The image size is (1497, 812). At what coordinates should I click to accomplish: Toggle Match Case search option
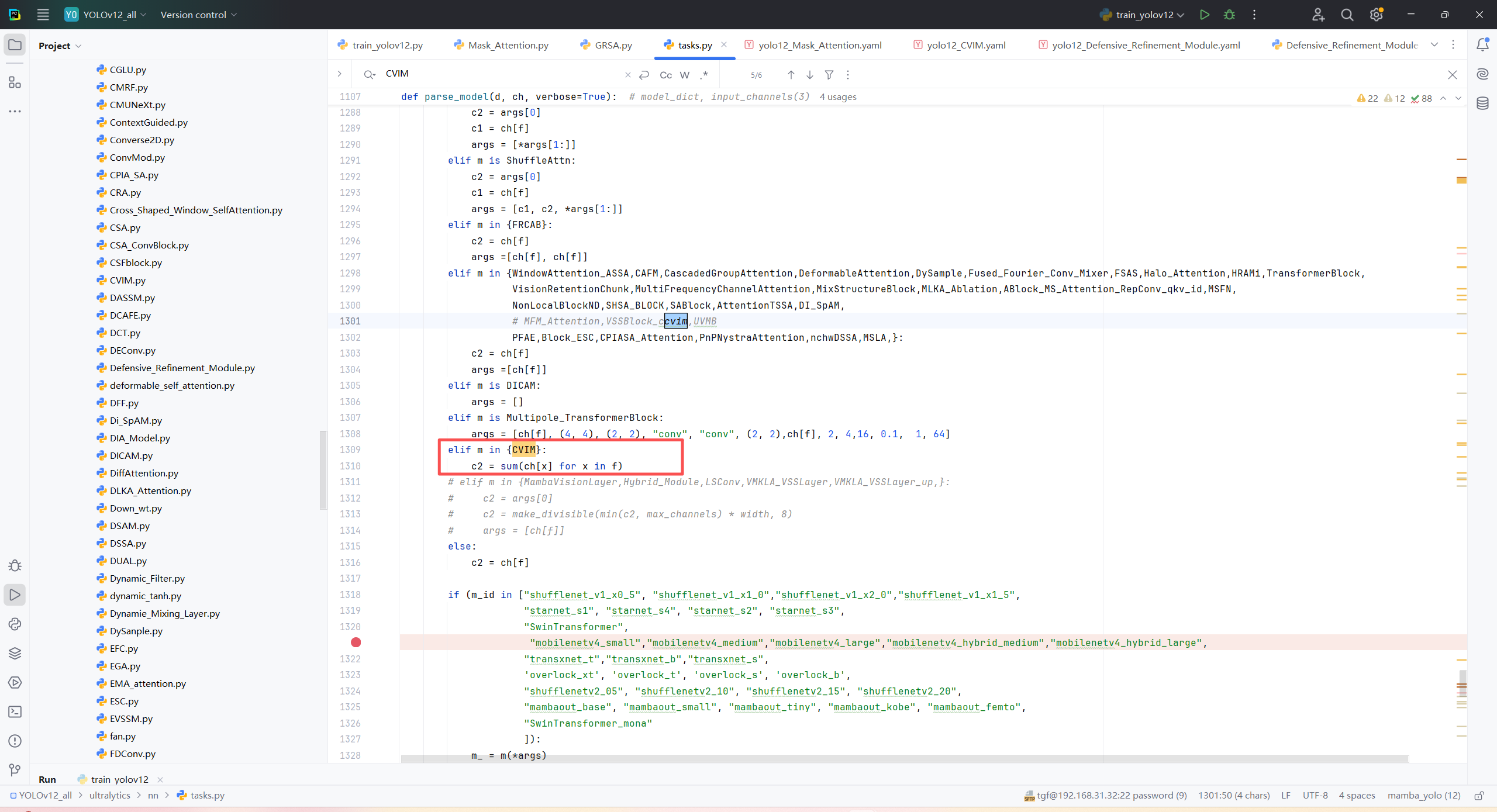pos(665,75)
